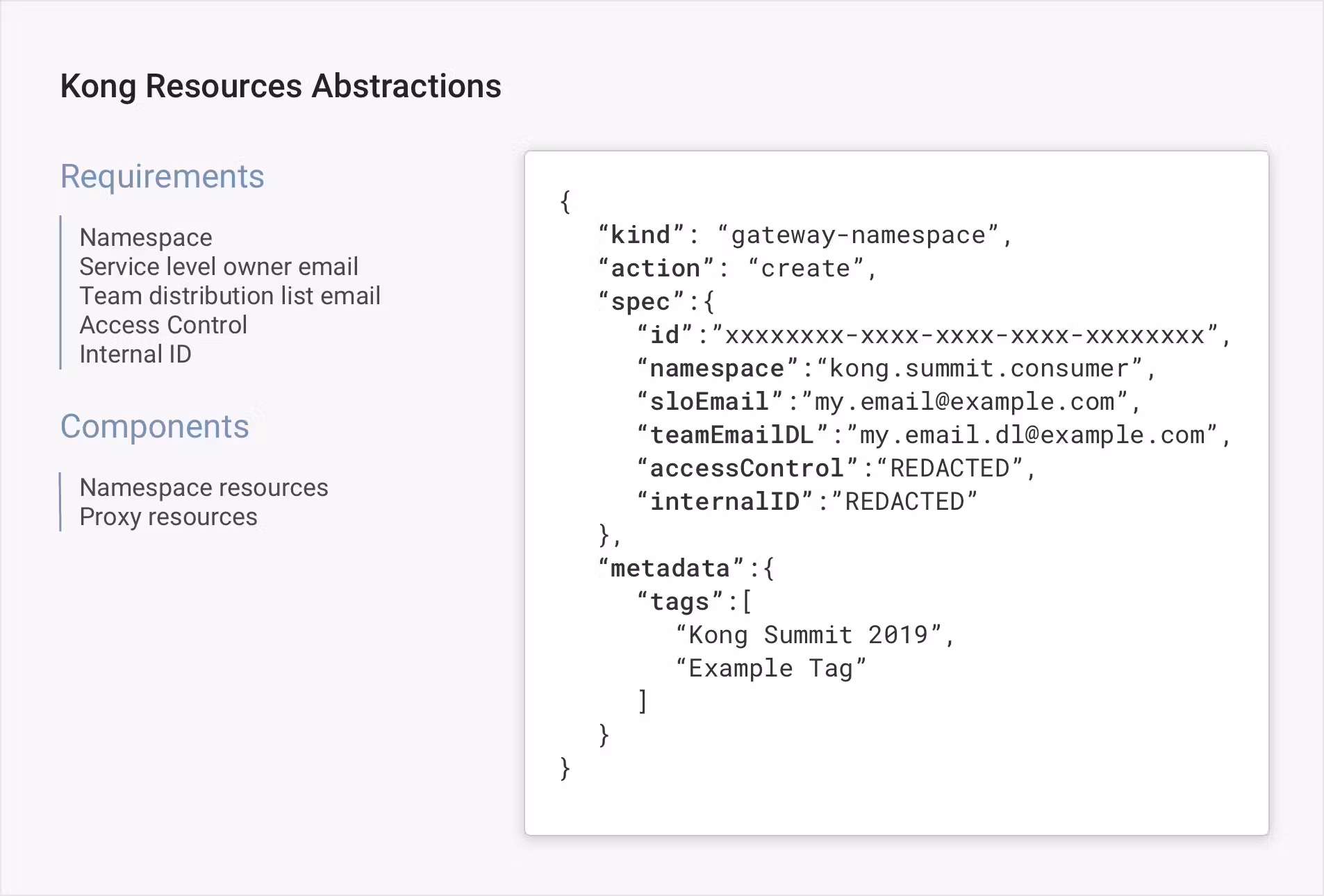Click Namespace resources under Components
Screen dimensions: 1324x896
(x=204, y=488)
